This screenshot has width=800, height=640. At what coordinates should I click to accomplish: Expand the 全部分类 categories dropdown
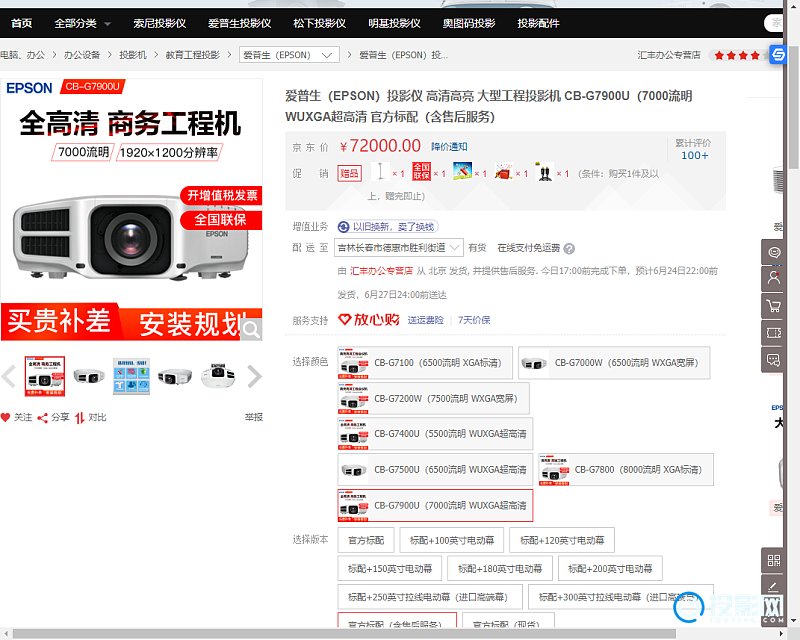click(x=81, y=23)
